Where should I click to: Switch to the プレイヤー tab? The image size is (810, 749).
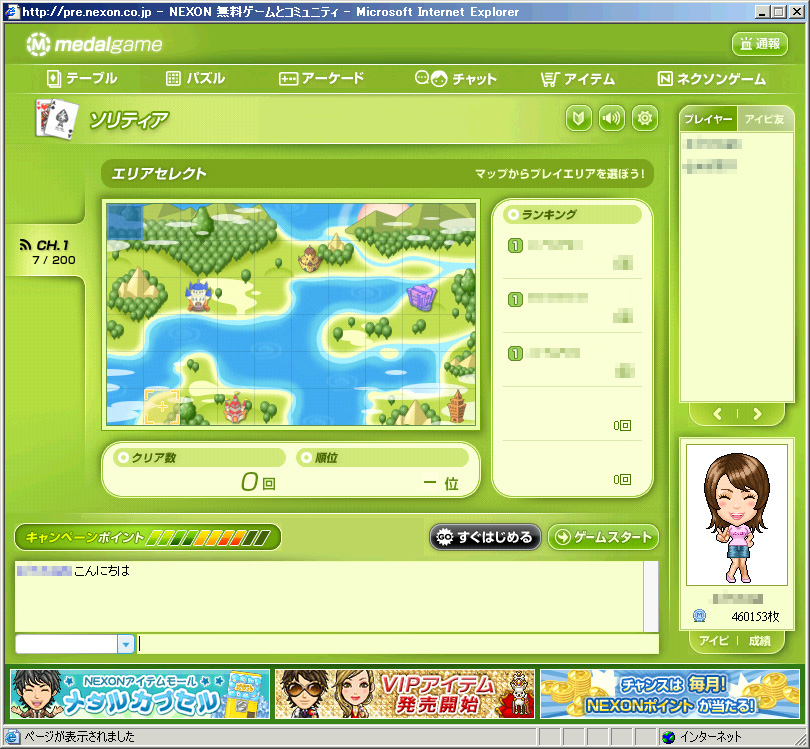click(x=708, y=119)
